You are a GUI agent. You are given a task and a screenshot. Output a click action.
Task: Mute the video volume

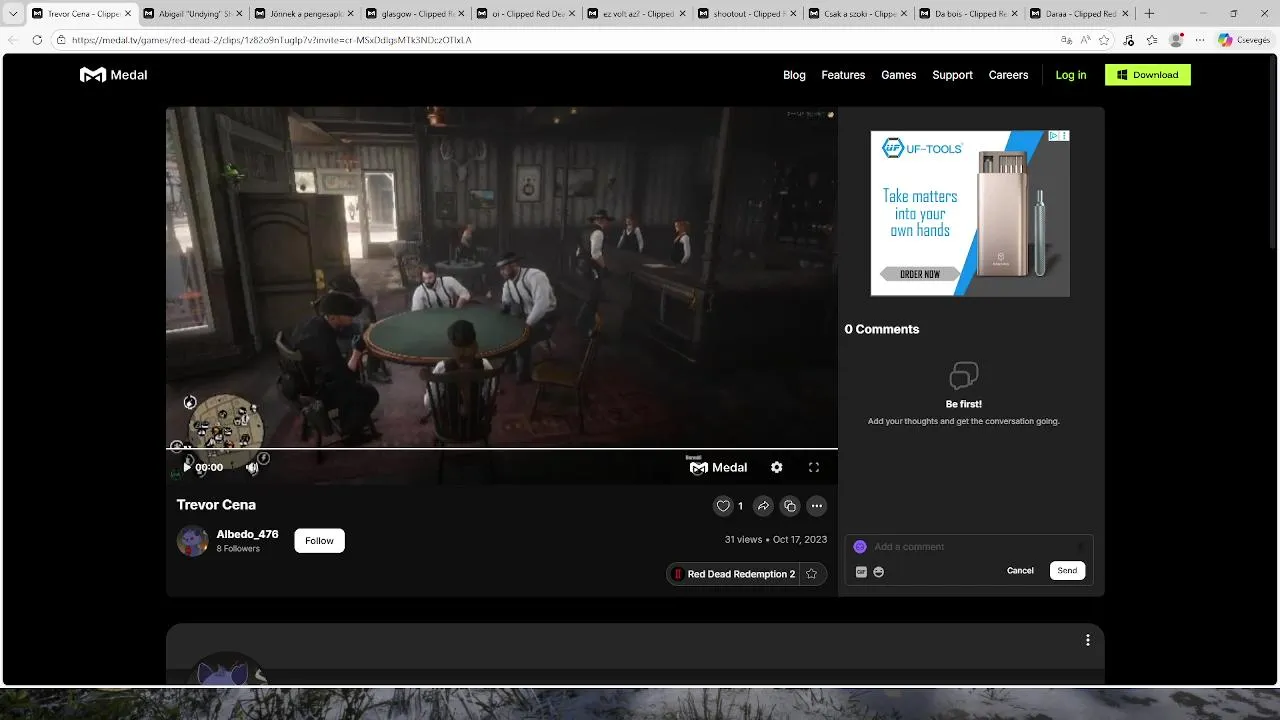click(252, 467)
